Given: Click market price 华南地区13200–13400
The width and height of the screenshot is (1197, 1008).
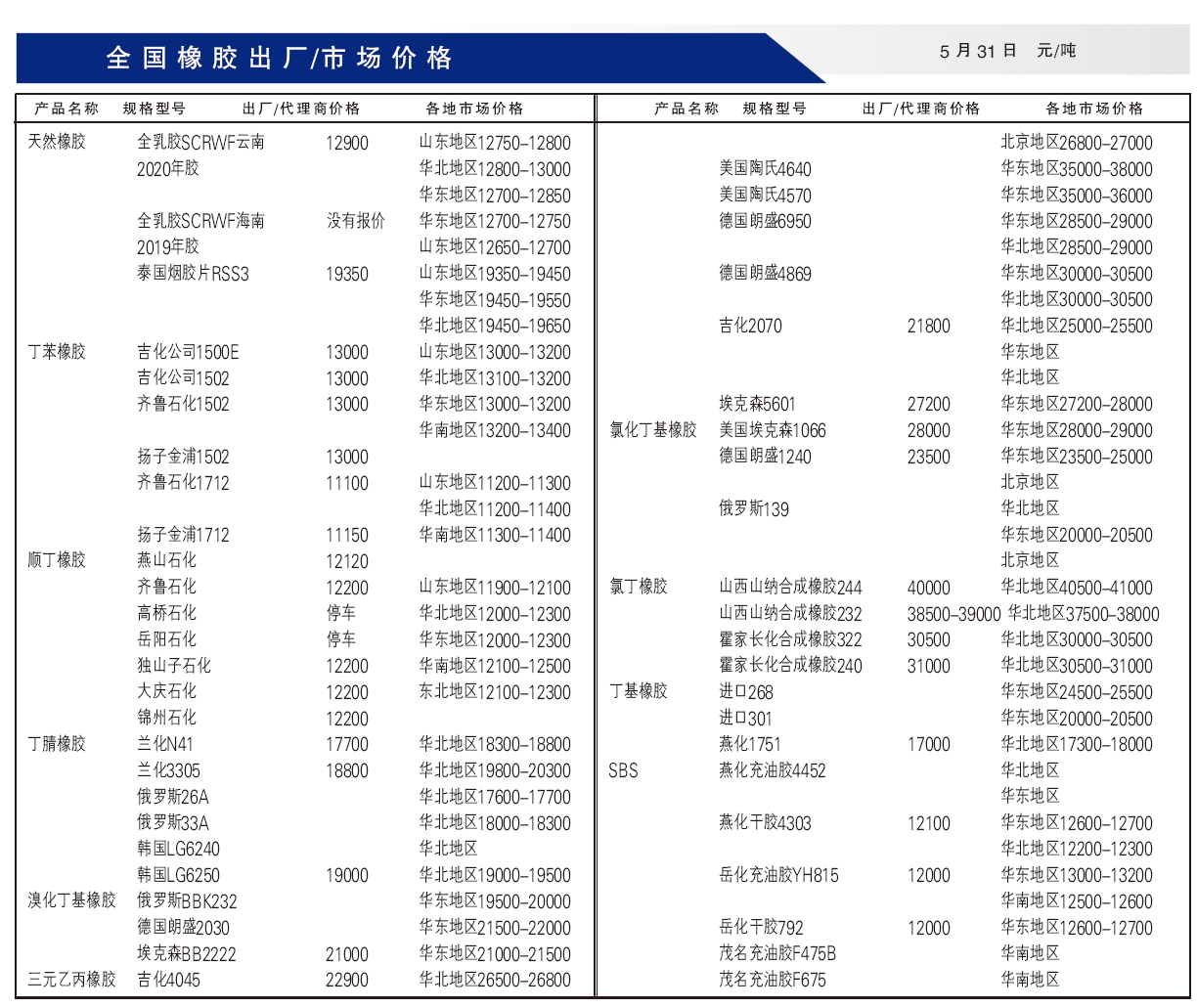Looking at the screenshot, I should click(495, 430).
